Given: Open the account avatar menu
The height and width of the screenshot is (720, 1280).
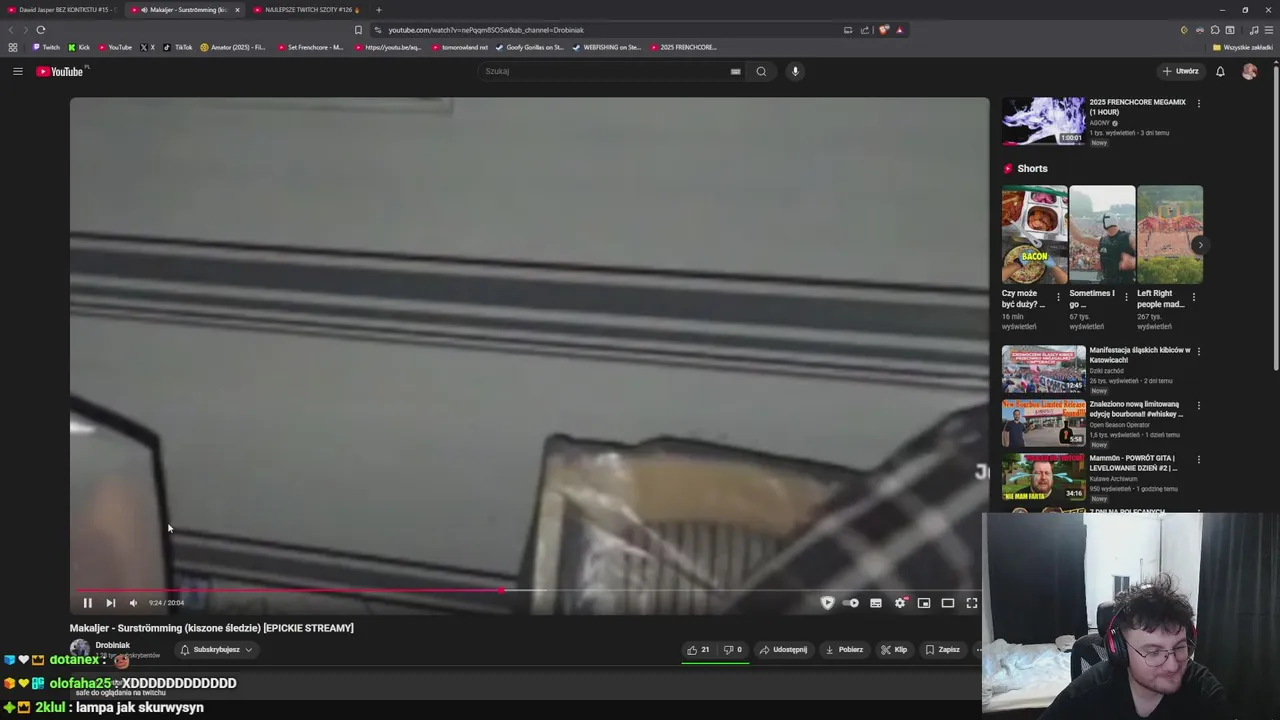Looking at the screenshot, I should [x=1249, y=71].
